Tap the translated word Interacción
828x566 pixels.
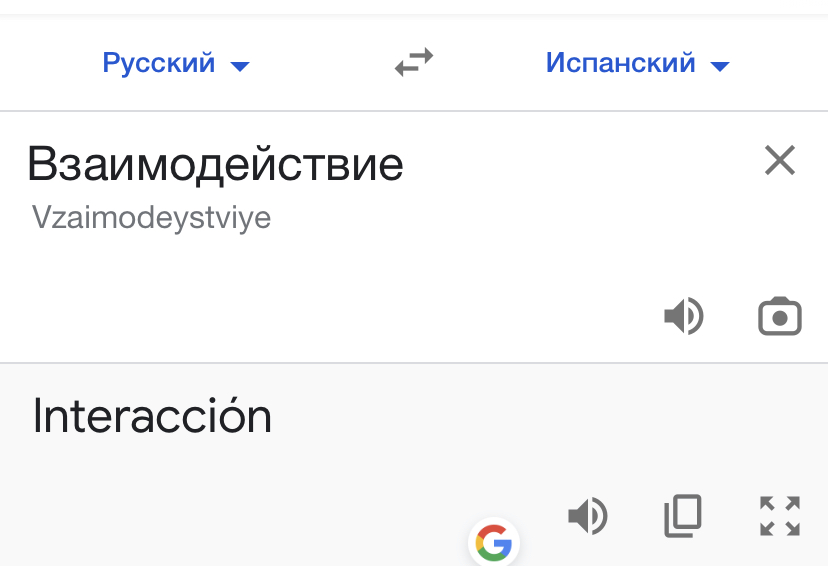pos(152,416)
